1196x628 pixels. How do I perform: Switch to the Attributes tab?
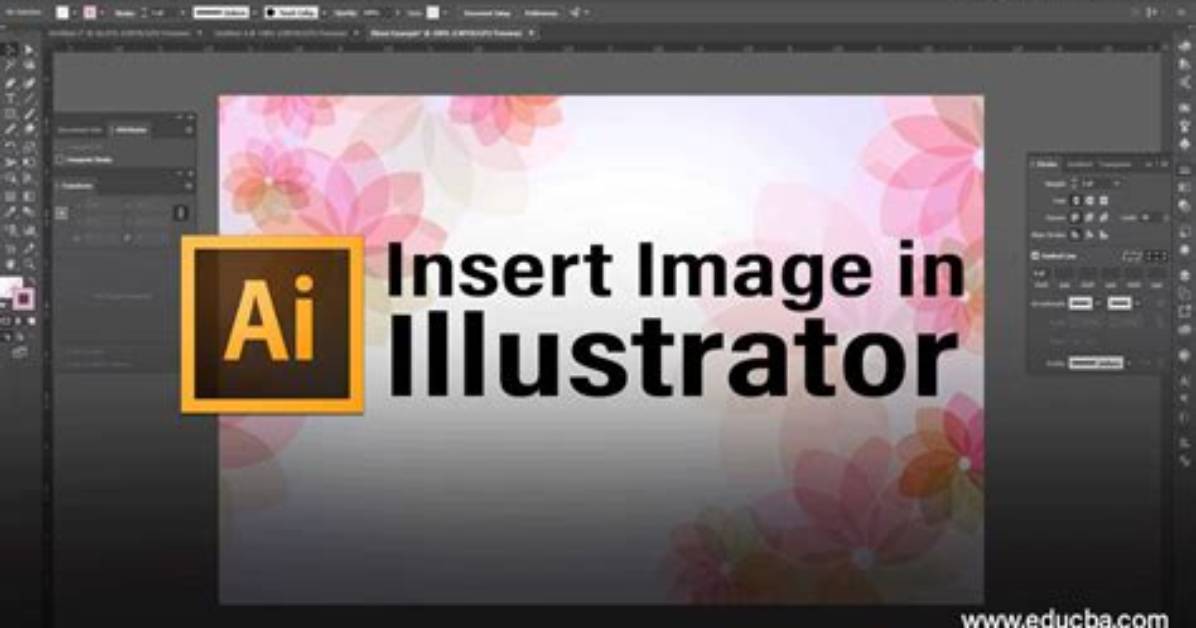click(130, 130)
